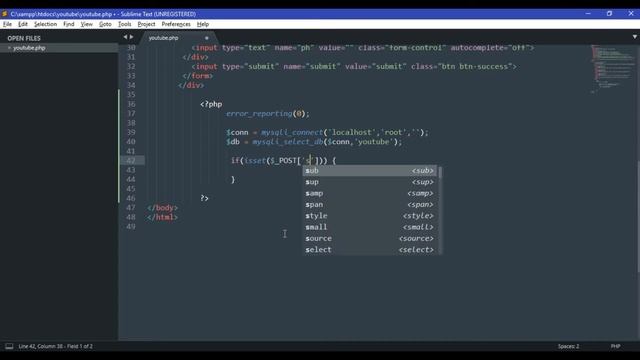Click the closing </html> tag
640x360 pixels.
[162, 217]
